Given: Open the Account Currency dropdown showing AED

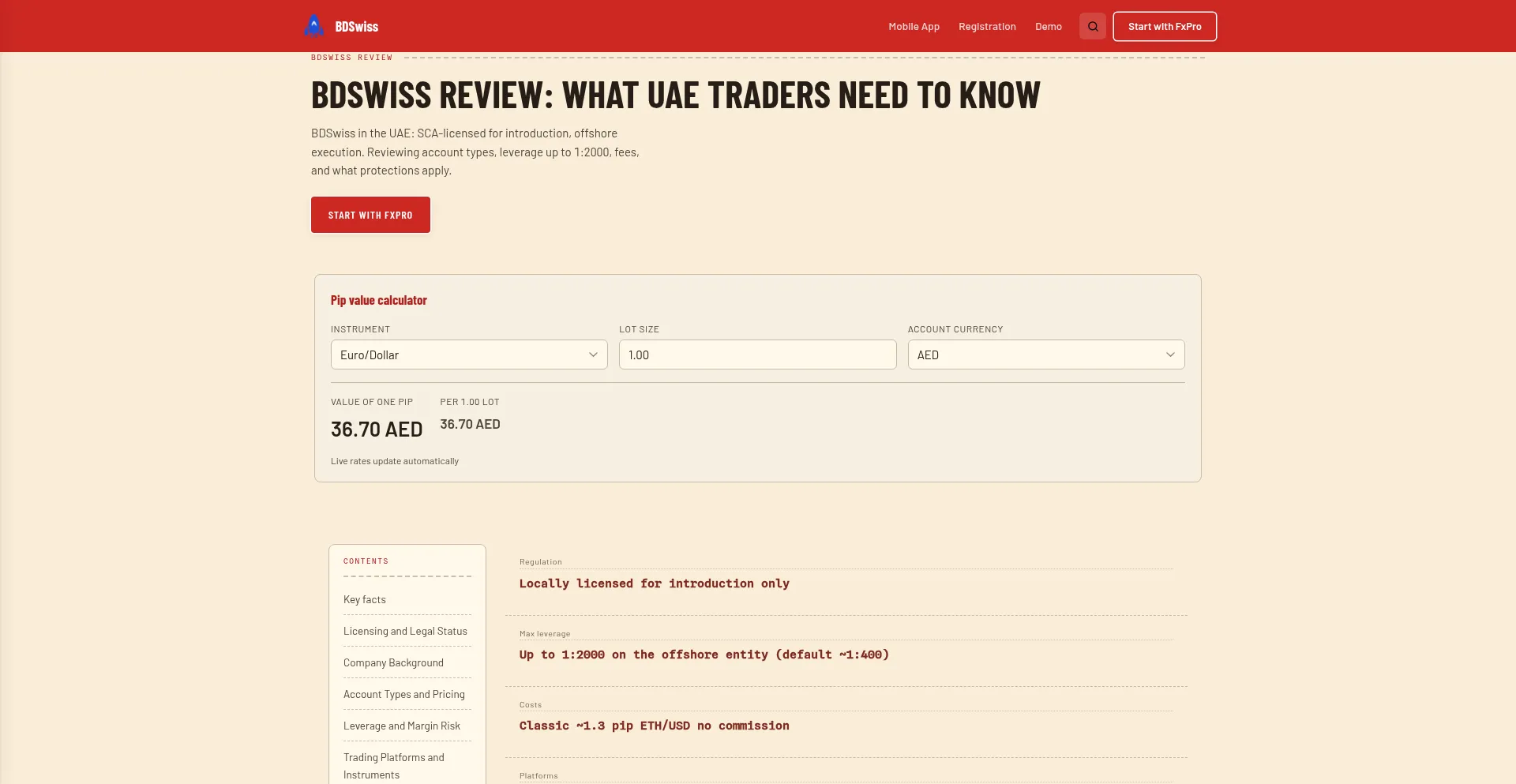Looking at the screenshot, I should point(1046,354).
